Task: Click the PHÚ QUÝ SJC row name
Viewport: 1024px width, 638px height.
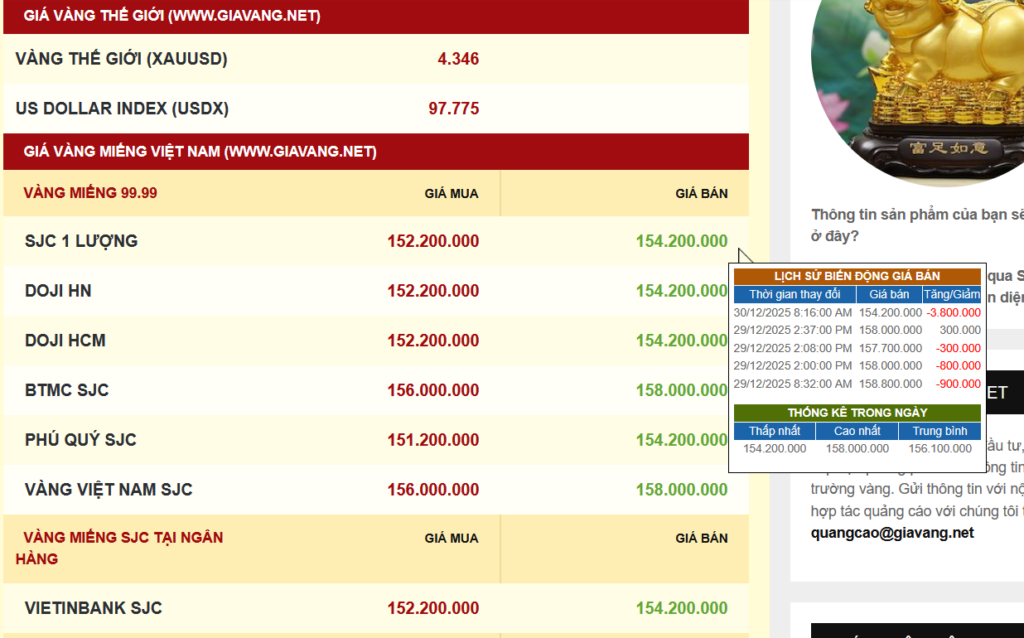Action: tap(80, 440)
